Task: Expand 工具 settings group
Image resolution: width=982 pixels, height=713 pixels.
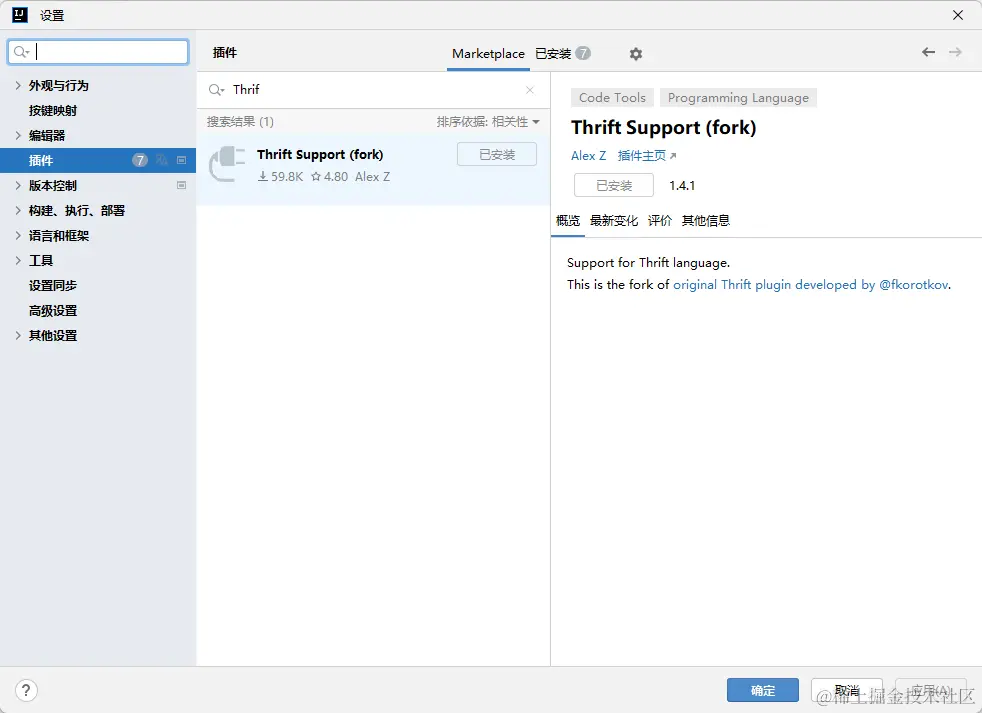Action: click(x=18, y=261)
